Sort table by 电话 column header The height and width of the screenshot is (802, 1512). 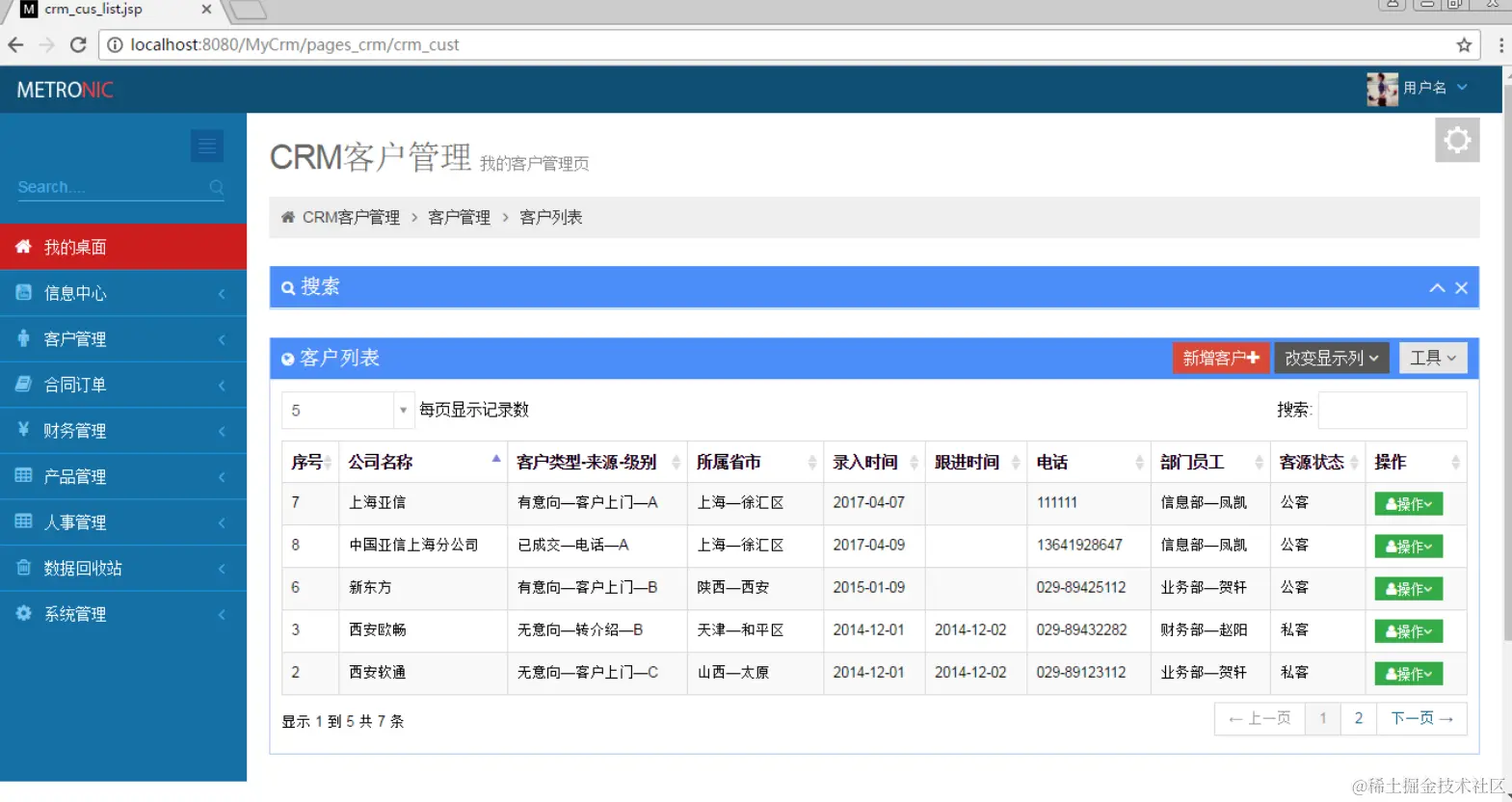click(x=1089, y=462)
